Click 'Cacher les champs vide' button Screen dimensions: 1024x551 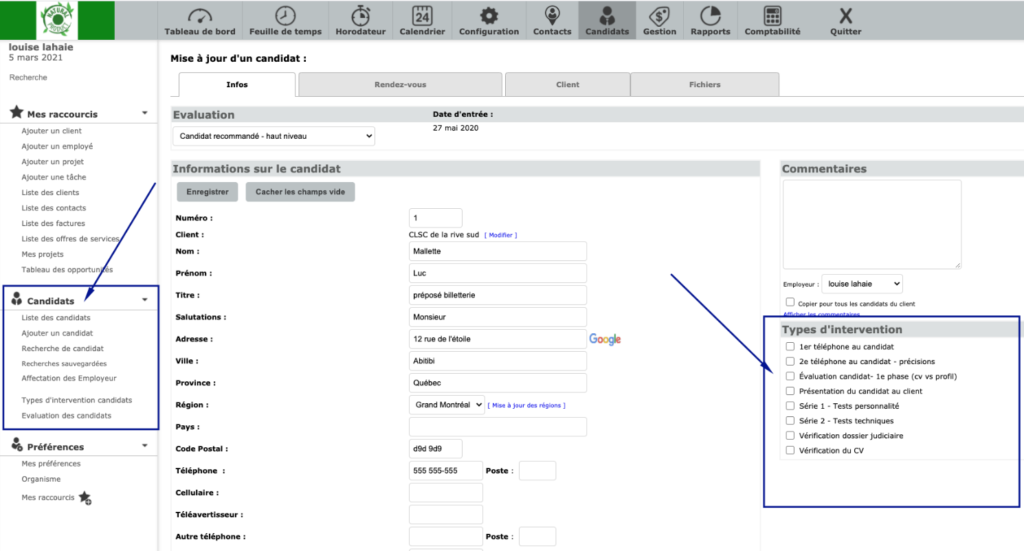pyautogui.click(x=301, y=191)
